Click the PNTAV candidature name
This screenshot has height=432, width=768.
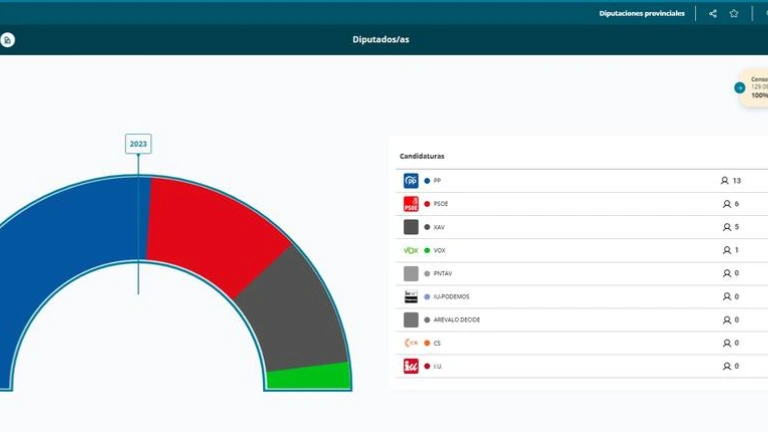443,274
